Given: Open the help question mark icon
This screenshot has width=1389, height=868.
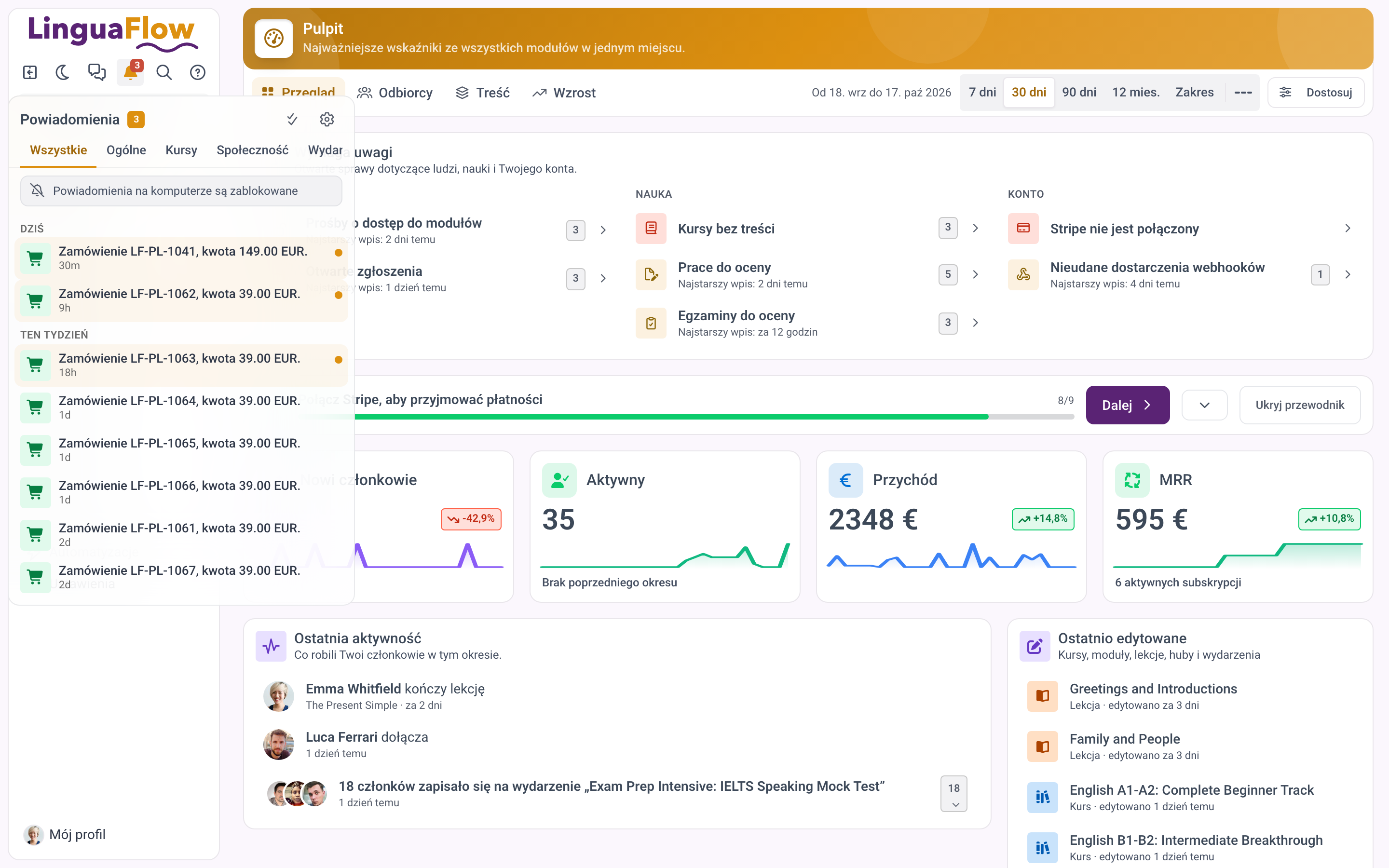Looking at the screenshot, I should click(197, 72).
